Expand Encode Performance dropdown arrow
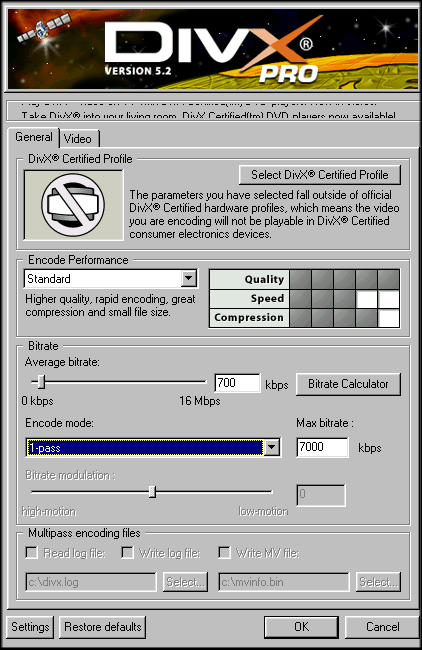This screenshot has height=650, width=422. [x=189, y=279]
